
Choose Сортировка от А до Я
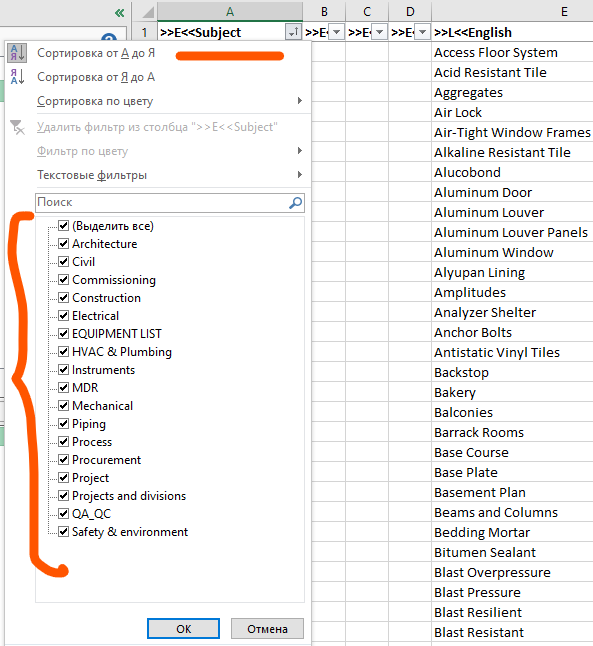pyautogui.click(x=96, y=53)
